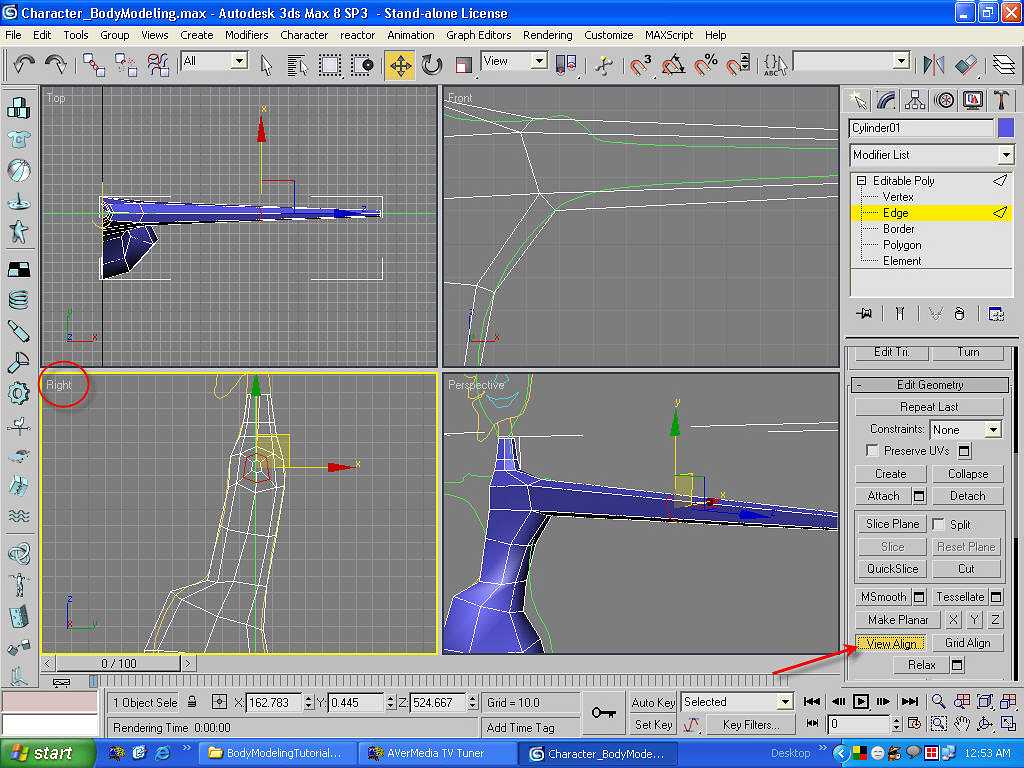
Task: Enable the Preserve UVs checkbox
Action: pyautogui.click(x=872, y=451)
